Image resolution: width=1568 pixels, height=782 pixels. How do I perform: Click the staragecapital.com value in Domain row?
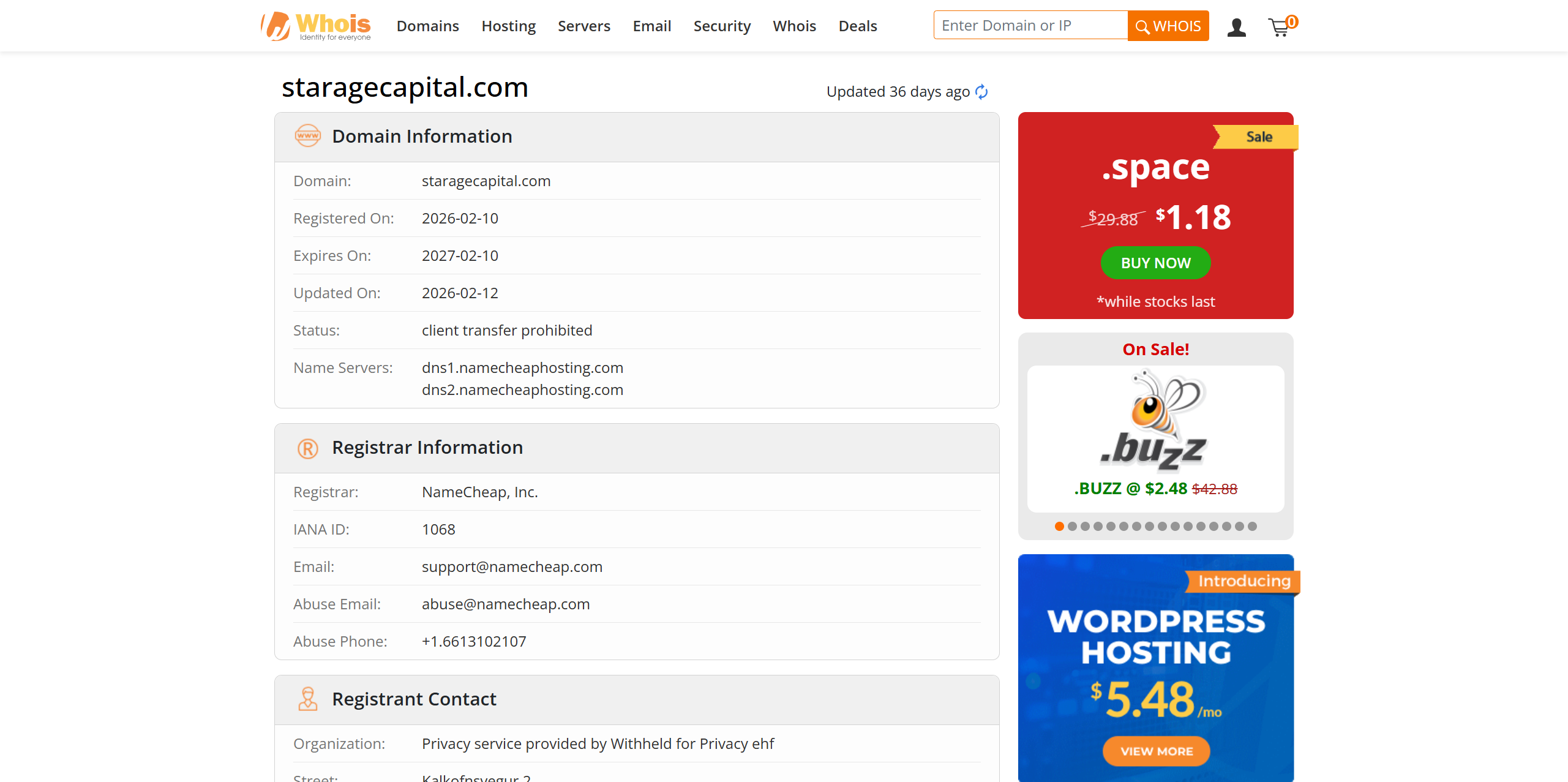486,181
